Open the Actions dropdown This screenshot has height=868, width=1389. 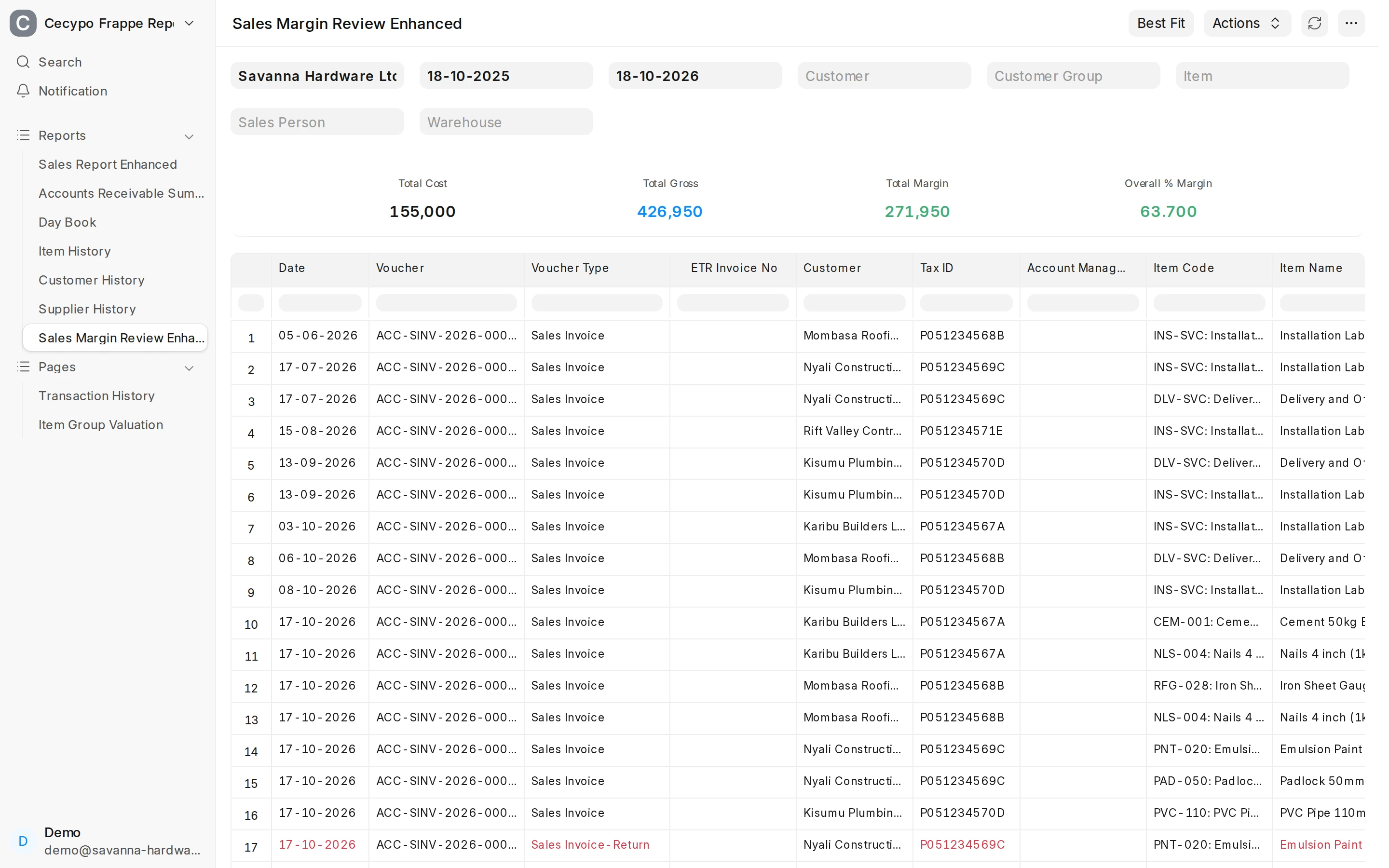coord(1247,23)
